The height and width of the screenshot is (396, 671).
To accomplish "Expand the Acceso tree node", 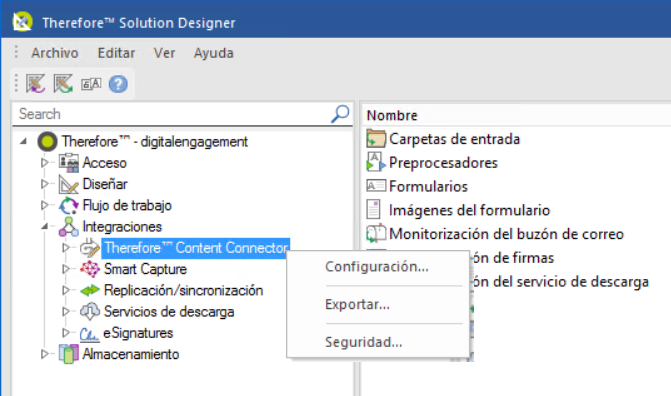I will tap(45, 163).
